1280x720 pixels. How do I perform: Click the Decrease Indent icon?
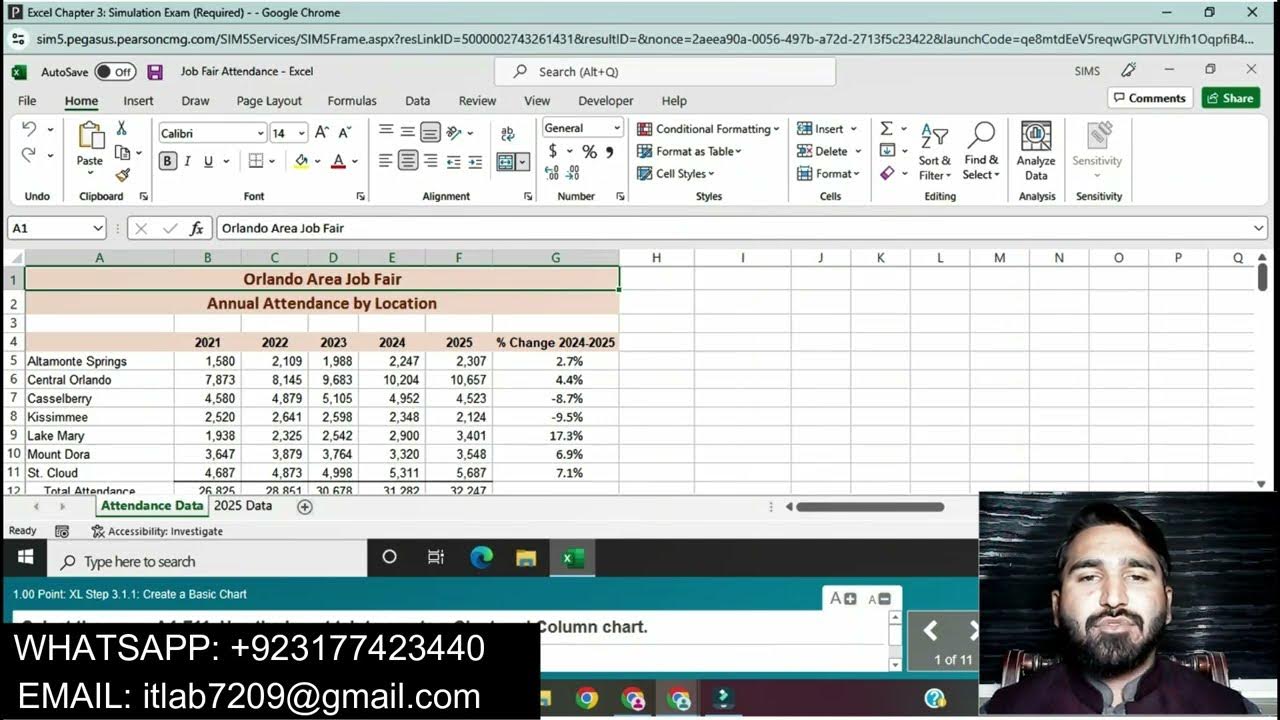click(x=453, y=161)
